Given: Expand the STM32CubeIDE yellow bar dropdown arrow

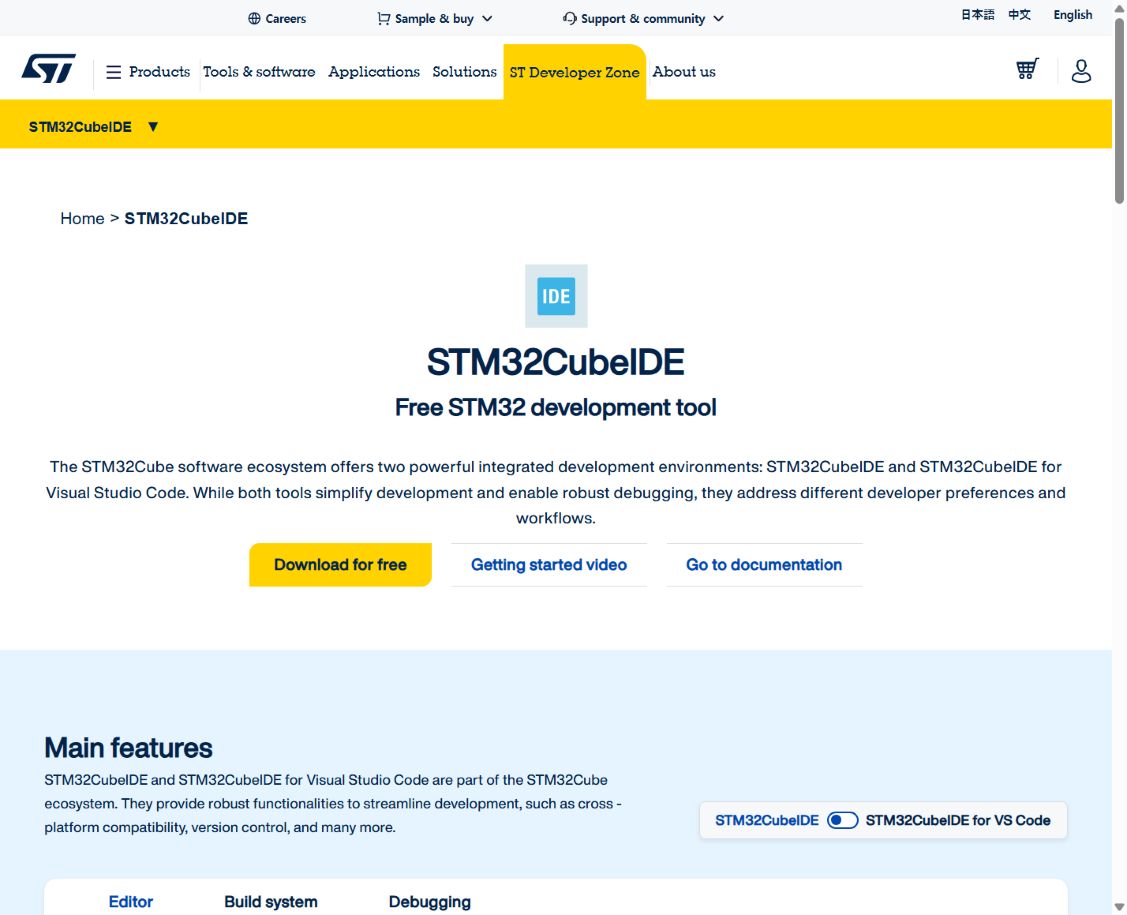Looking at the screenshot, I should [152, 127].
